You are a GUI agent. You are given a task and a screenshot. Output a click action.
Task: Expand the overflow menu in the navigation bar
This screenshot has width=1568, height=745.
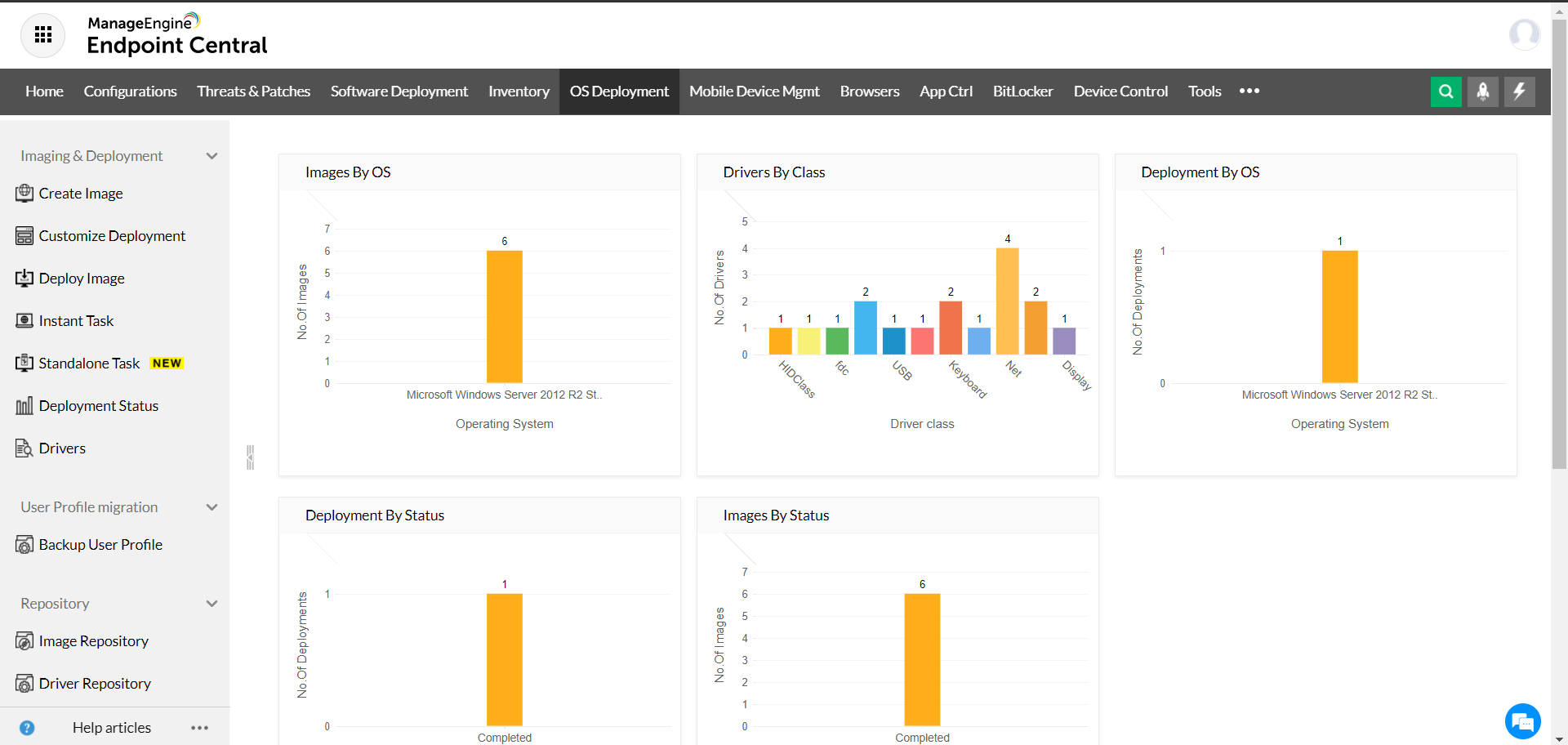tap(1249, 91)
